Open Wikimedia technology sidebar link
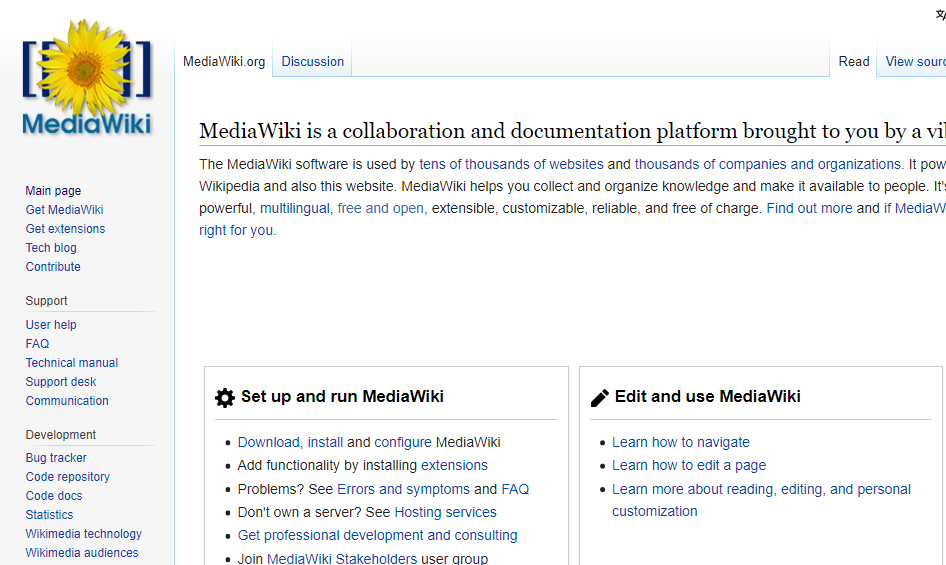The width and height of the screenshot is (946, 565). coord(84,534)
